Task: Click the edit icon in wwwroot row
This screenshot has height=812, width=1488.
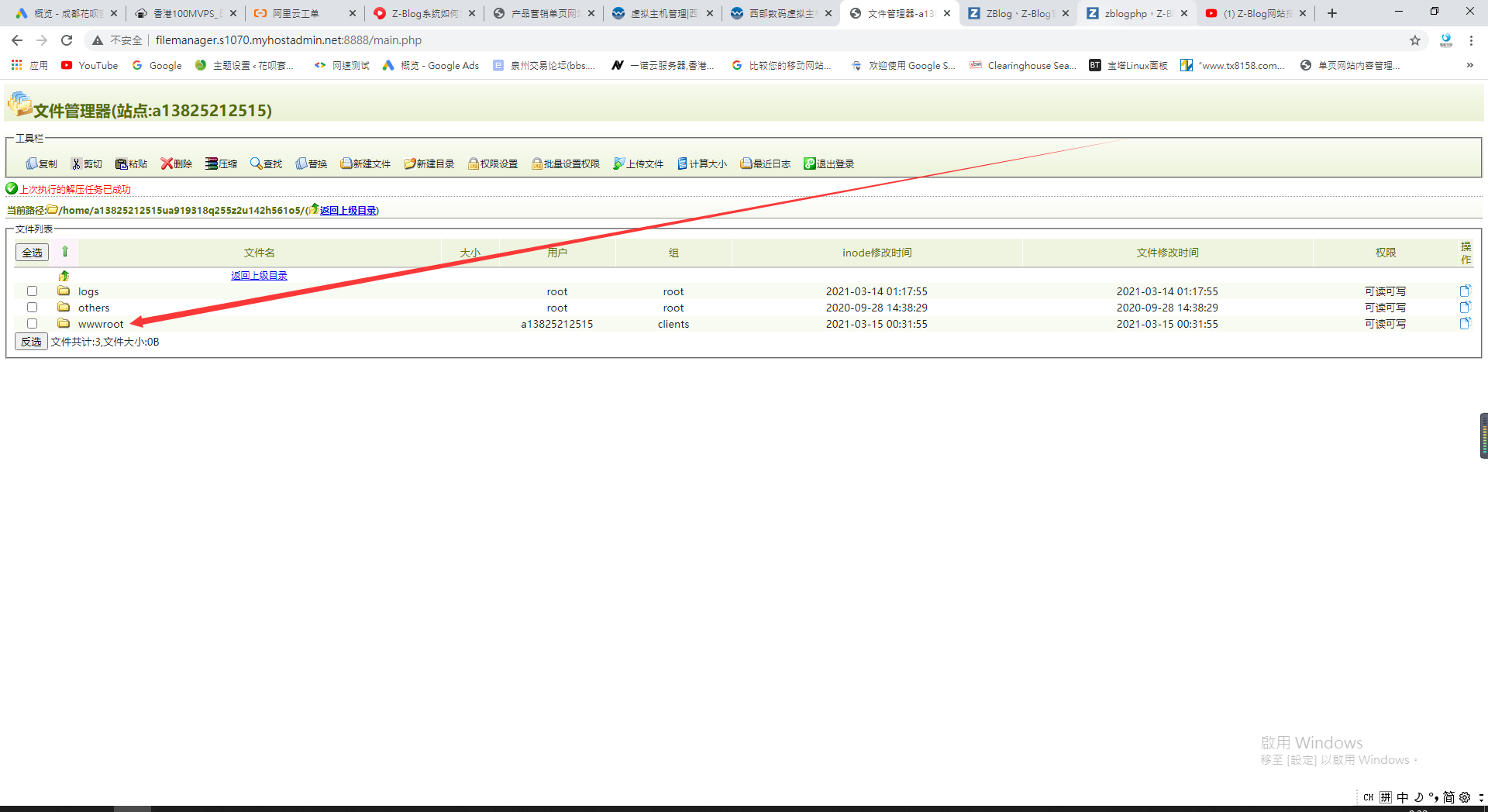Action: (x=1465, y=324)
